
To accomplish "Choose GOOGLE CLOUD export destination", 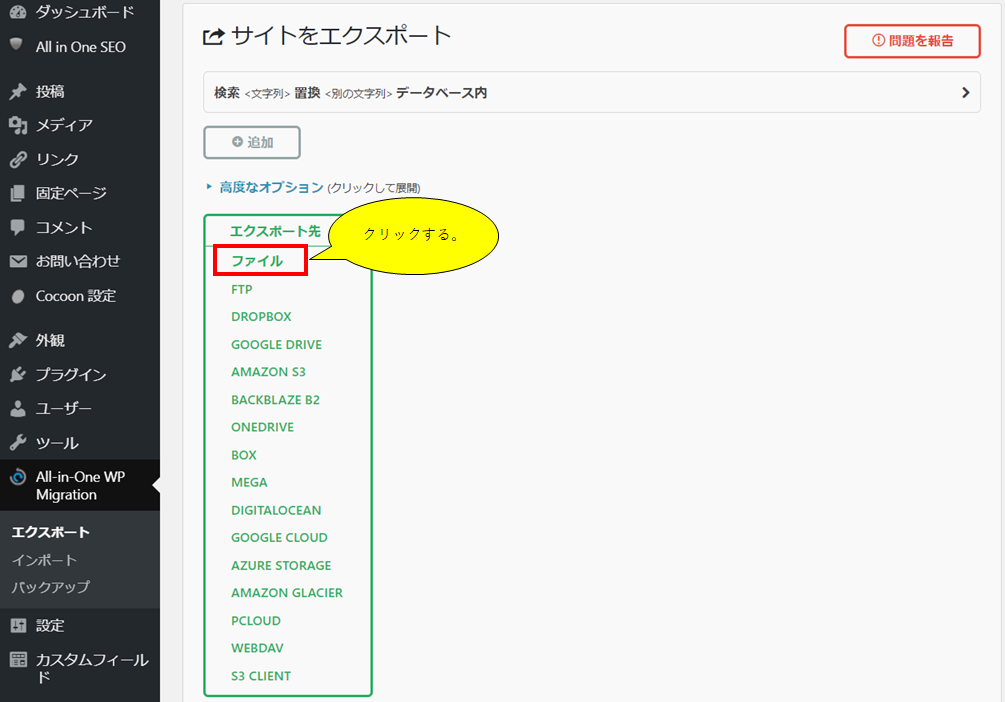I will pos(279,537).
